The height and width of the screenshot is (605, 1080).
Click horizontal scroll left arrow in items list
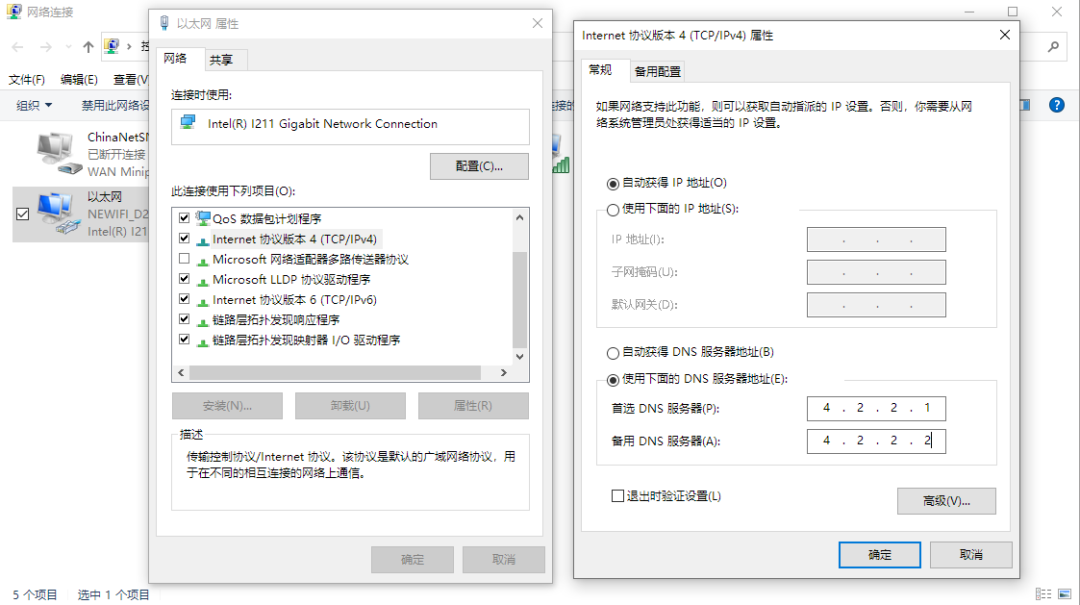tap(181, 372)
